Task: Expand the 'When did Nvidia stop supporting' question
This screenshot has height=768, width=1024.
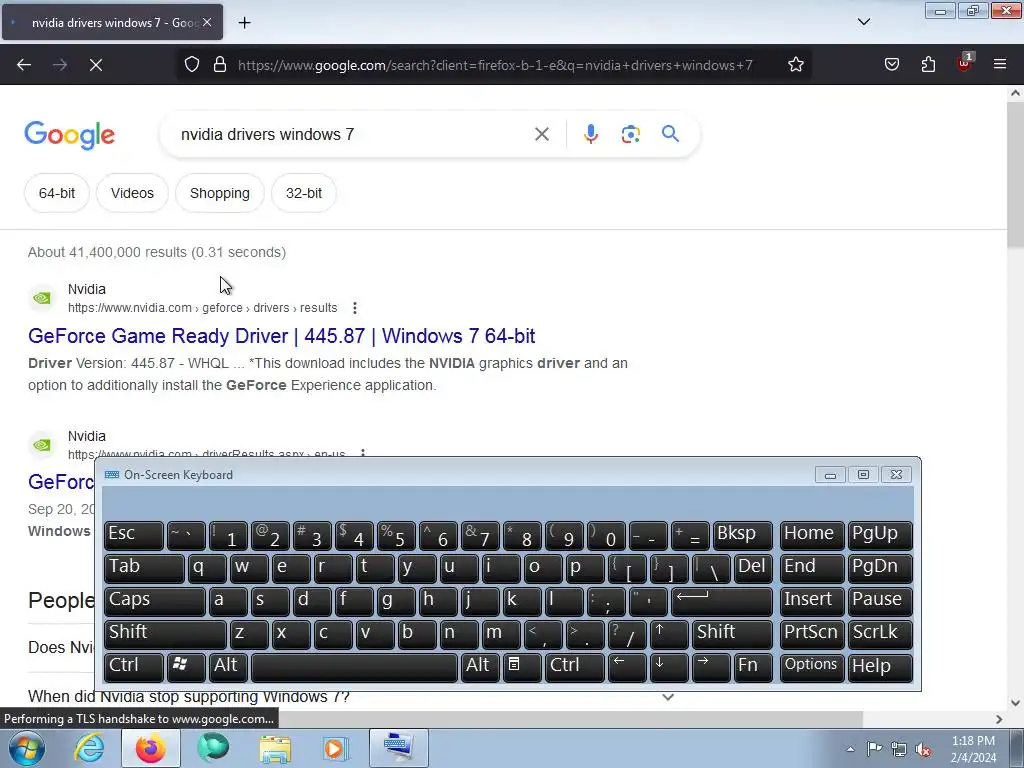Action: [x=667, y=697]
